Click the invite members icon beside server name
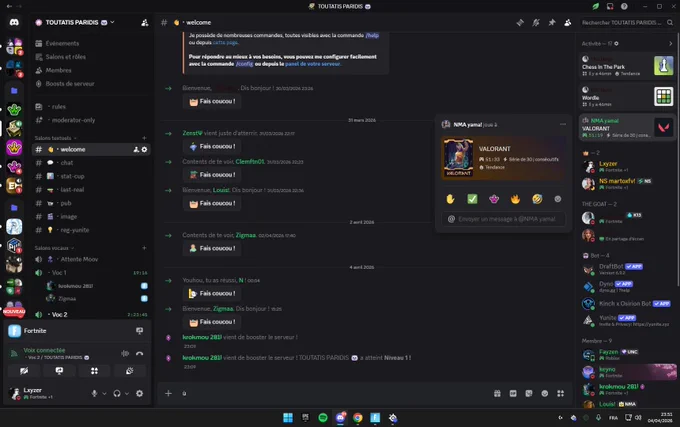Image resolution: width=680 pixels, height=427 pixels. [145, 23]
